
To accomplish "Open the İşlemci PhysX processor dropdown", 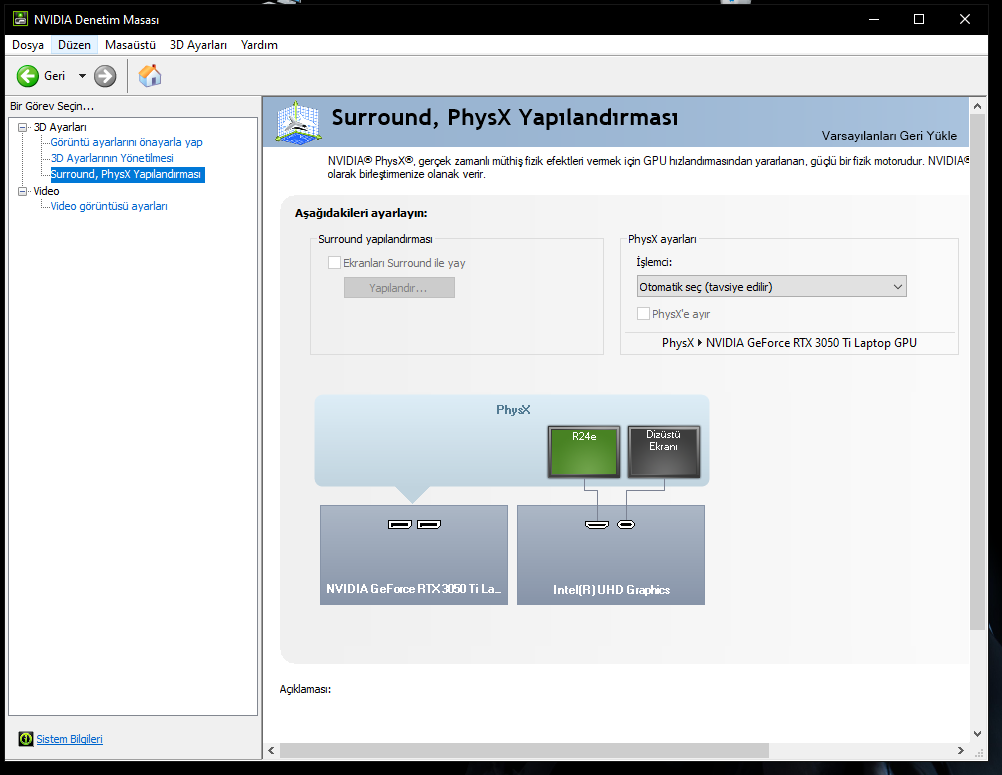I will pyautogui.click(x=771, y=287).
